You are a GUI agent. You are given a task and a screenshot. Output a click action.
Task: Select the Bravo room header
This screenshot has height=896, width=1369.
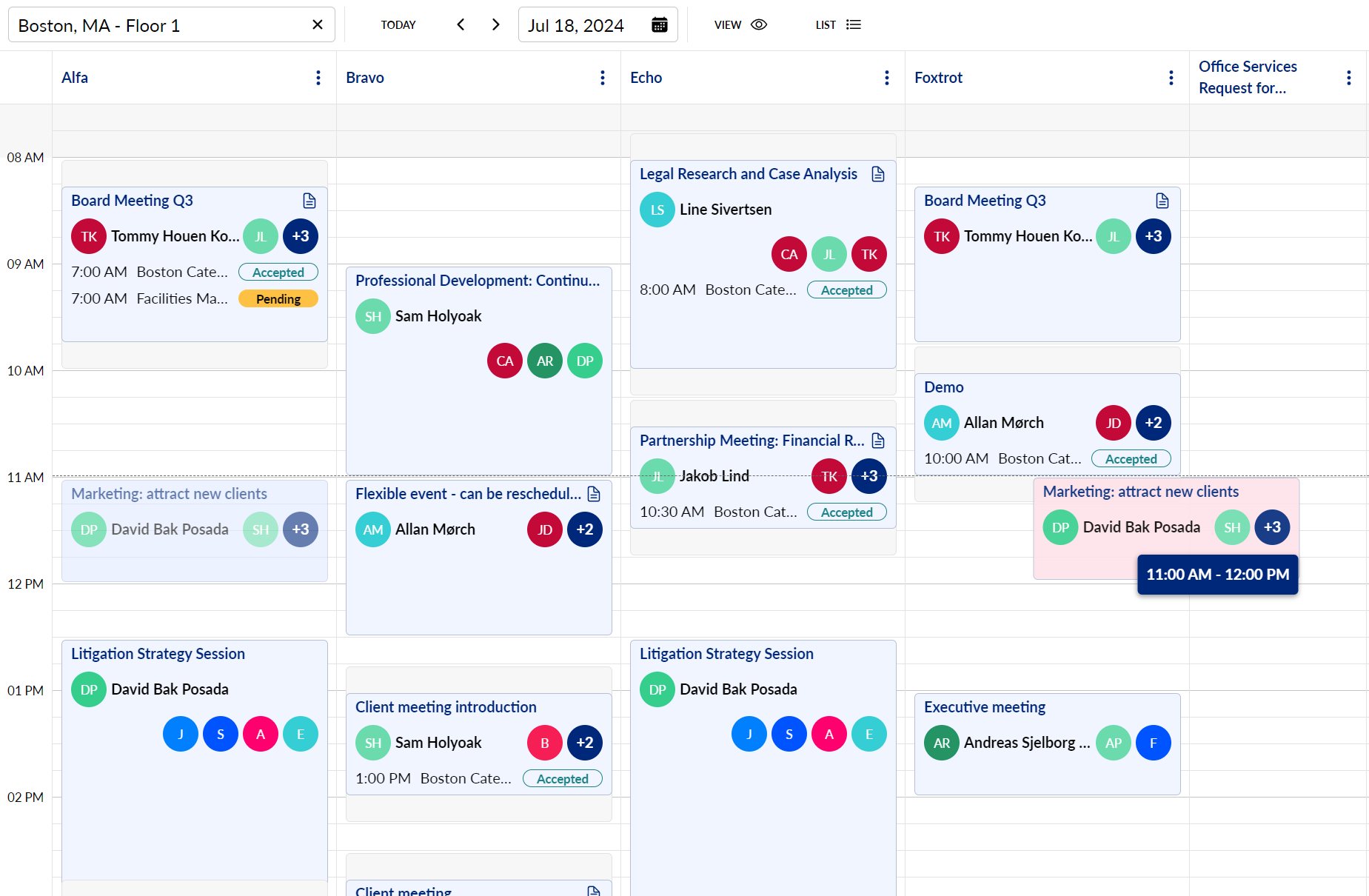point(365,78)
